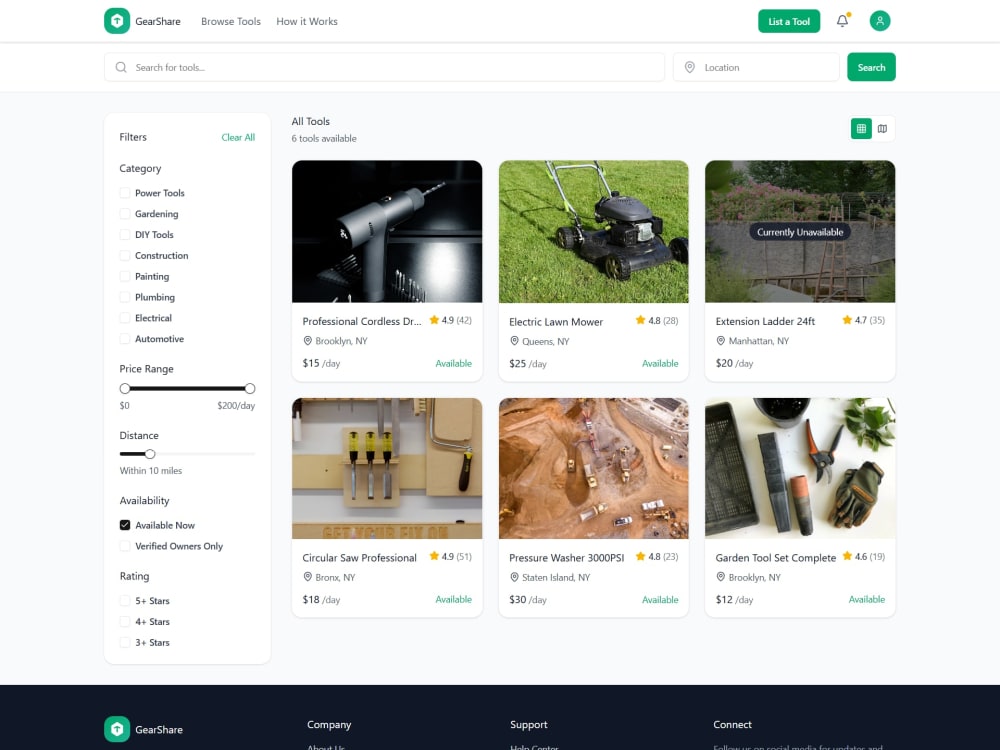The width and height of the screenshot is (1000, 750).
Task: Click Available status on Circular Saw card
Action: [x=453, y=599]
